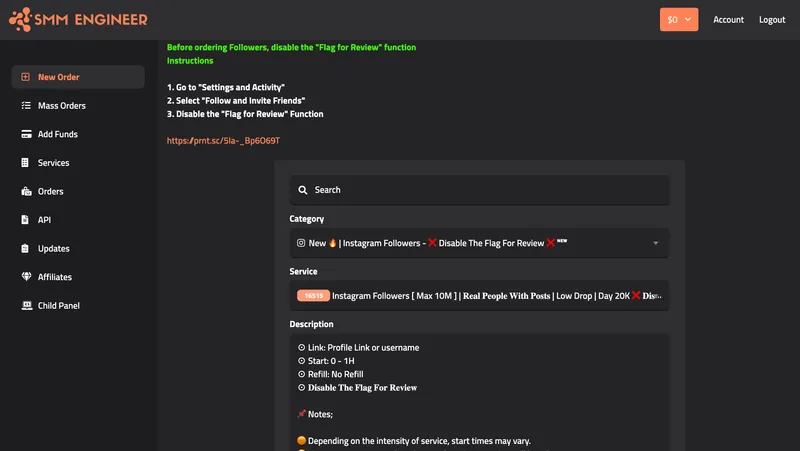This screenshot has height=451, width=800.
Task: Click the Services sidebar icon
Action: (25, 163)
